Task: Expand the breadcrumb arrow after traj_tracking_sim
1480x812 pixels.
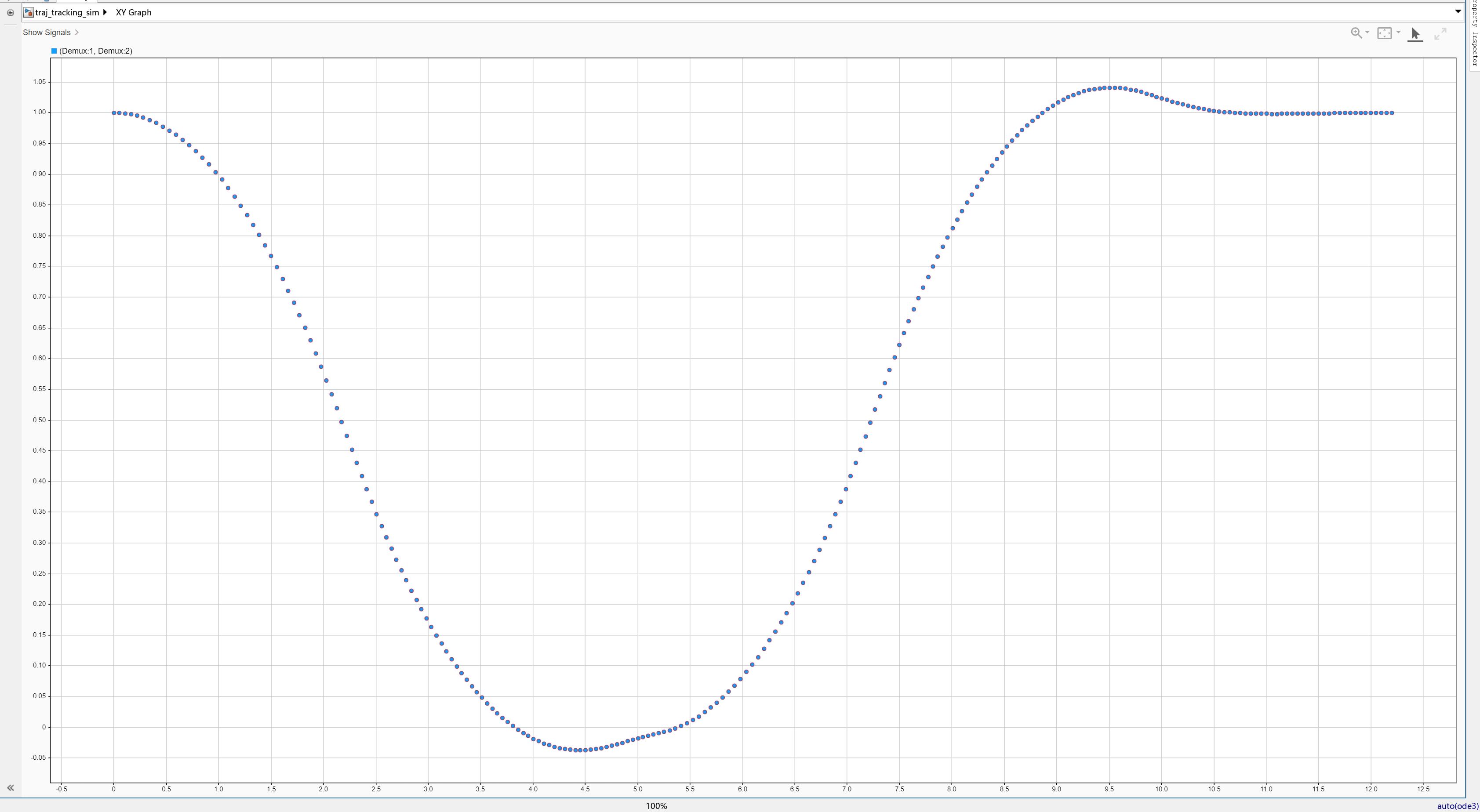Action: click(x=105, y=12)
